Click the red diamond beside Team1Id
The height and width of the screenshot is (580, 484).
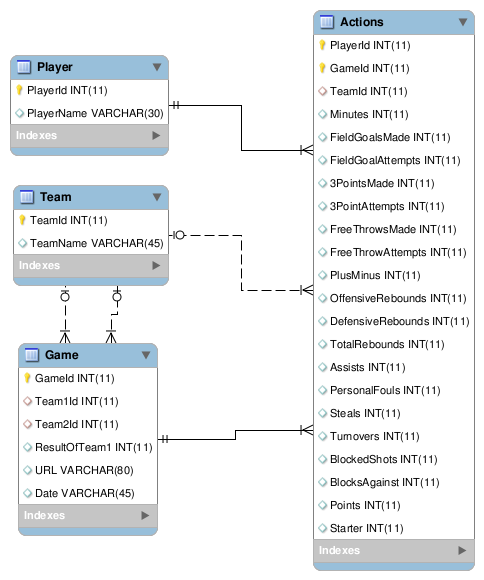27,401
